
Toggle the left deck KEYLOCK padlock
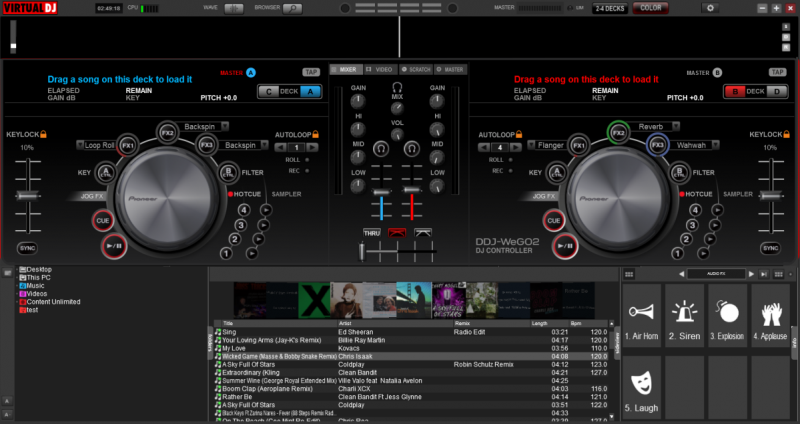43,134
